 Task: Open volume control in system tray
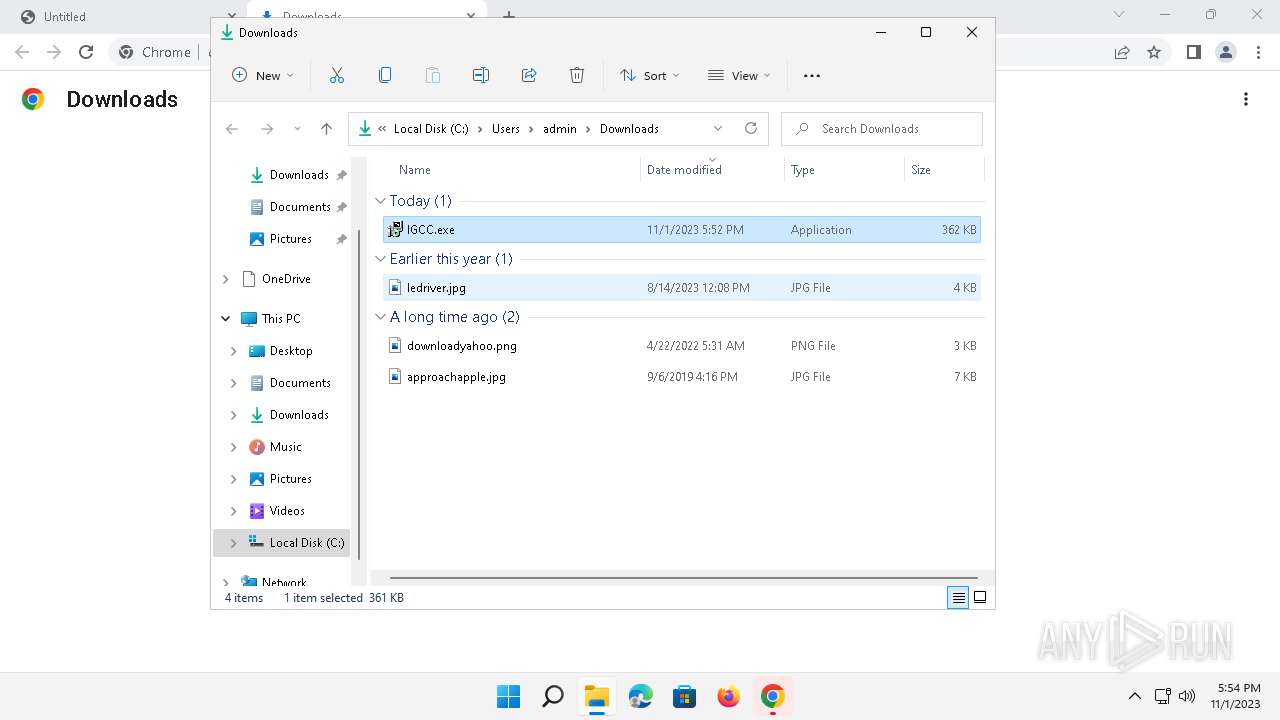pyautogui.click(x=1187, y=696)
